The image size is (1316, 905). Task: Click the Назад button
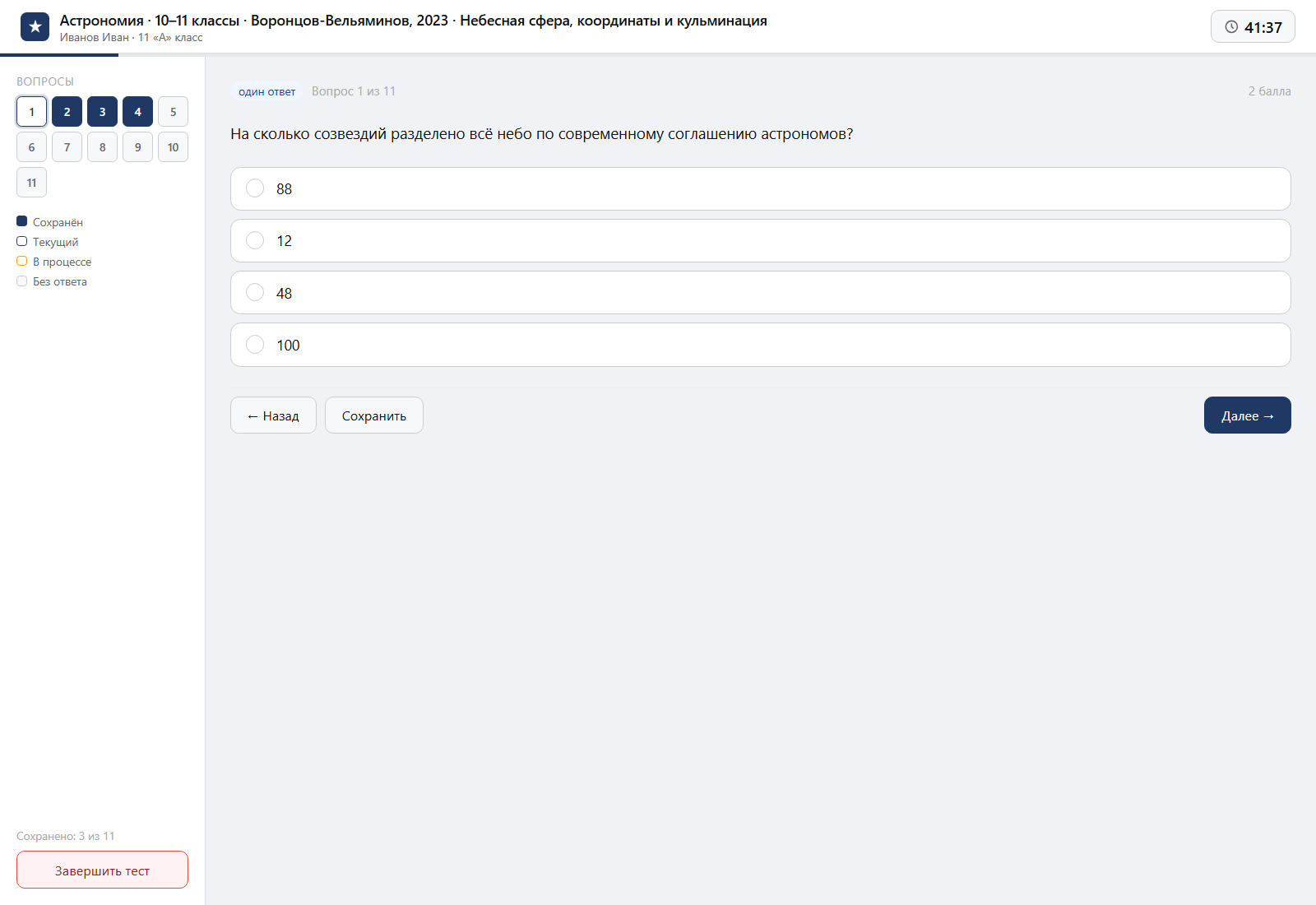(273, 415)
